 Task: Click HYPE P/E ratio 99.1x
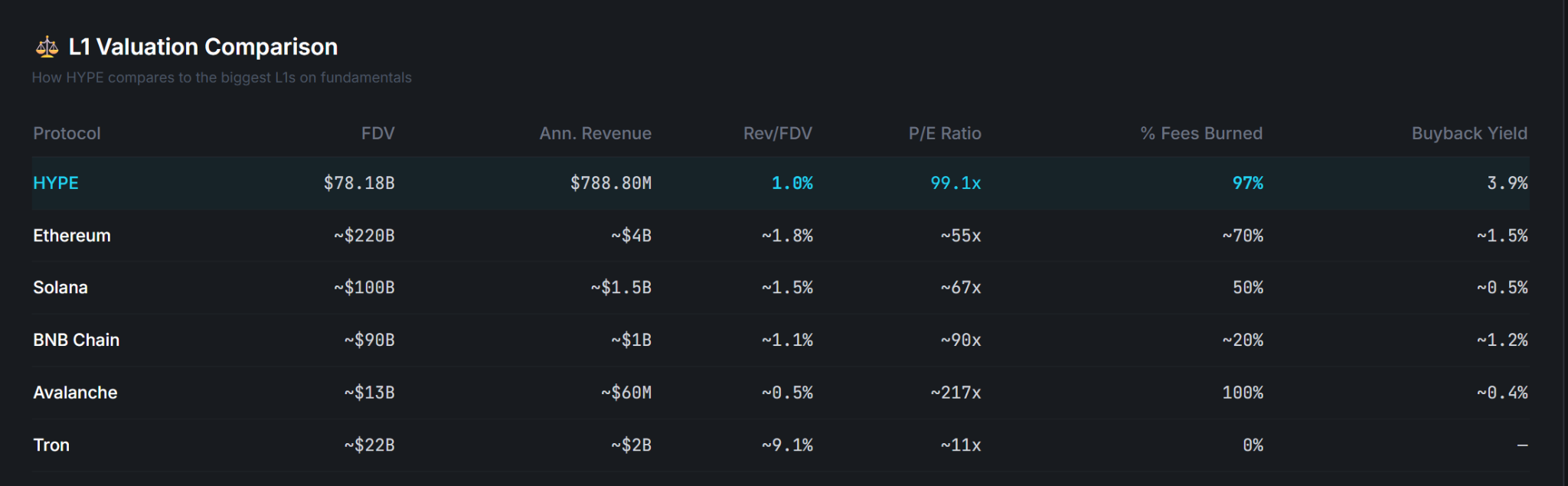(955, 183)
